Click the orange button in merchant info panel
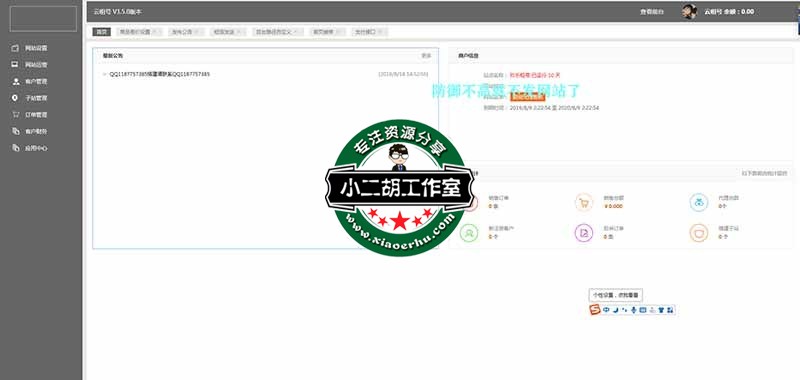The height and width of the screenshot is (380, 800). pyautogui.click(x=528, y=96)
